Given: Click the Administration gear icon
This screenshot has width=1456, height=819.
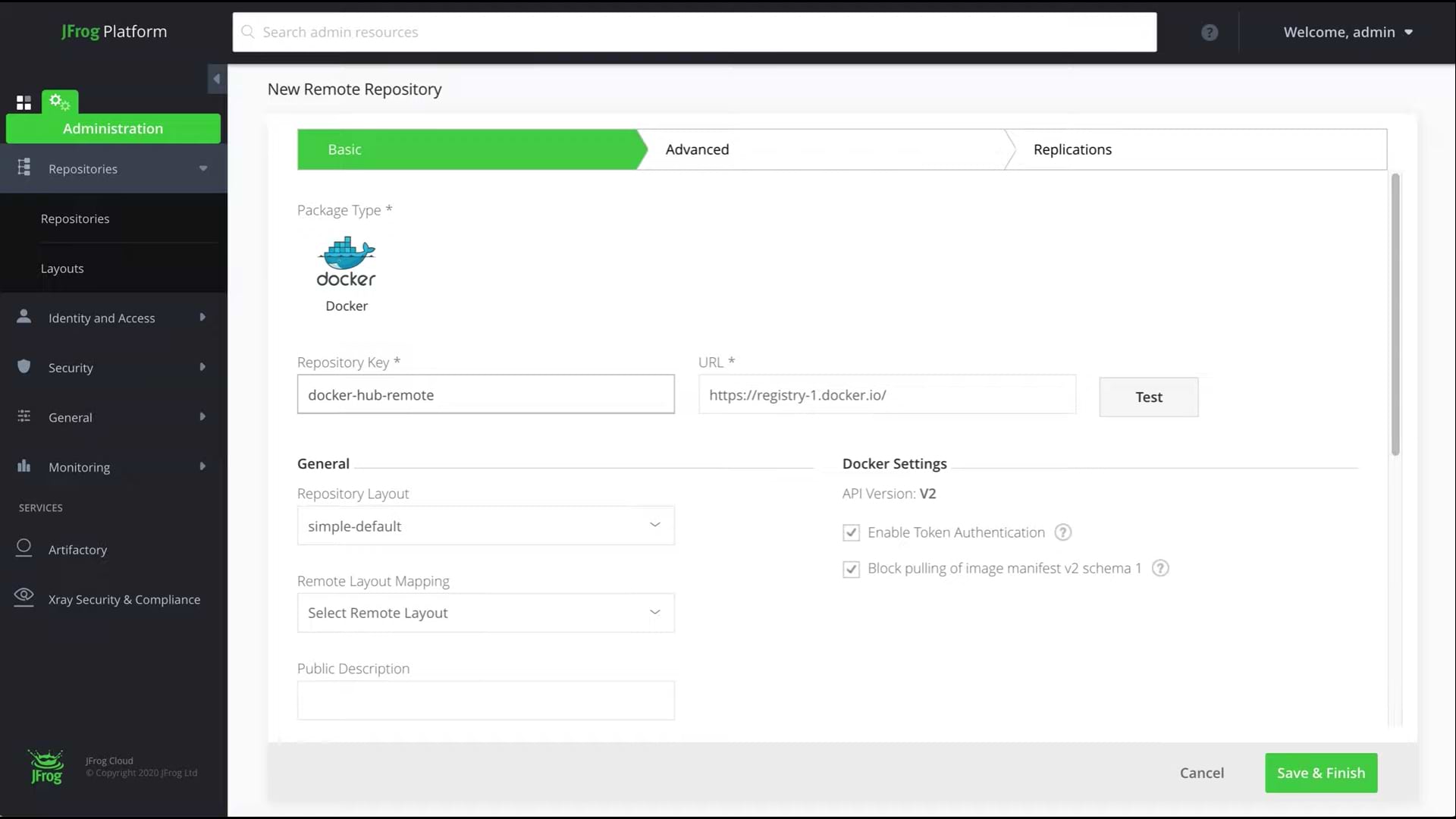Looking at the screenshot, I should [x=58, y=101].
